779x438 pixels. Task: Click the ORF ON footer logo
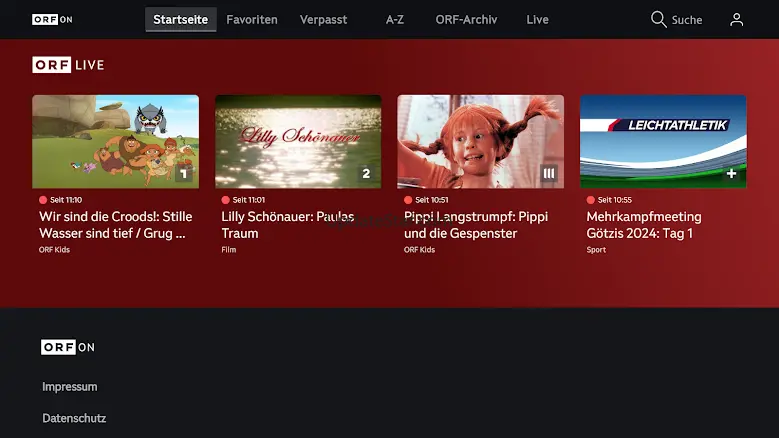tap(68, 347)
